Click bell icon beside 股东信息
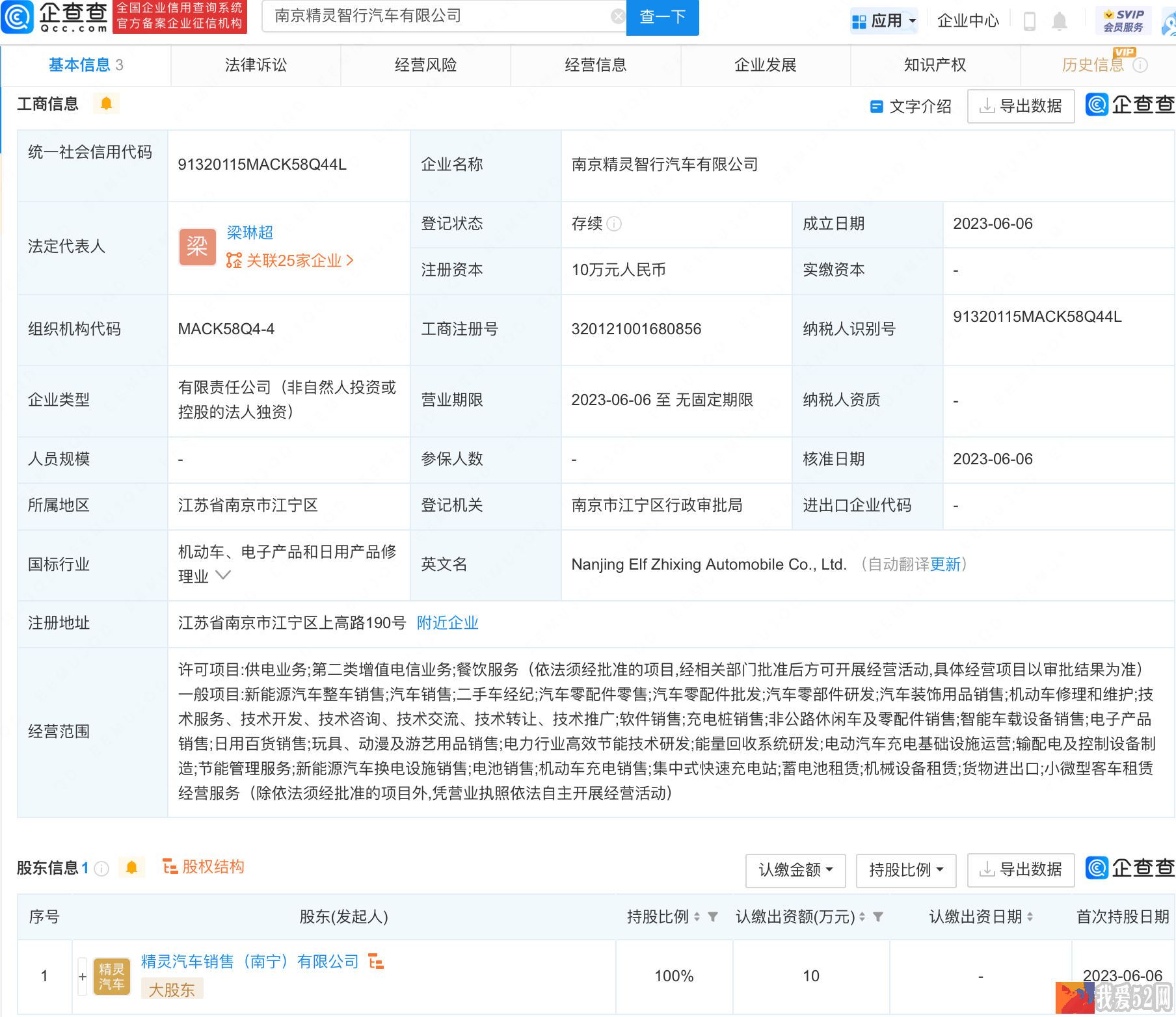The width and height of the screenshot is (1176, 1017). [131, 867]
